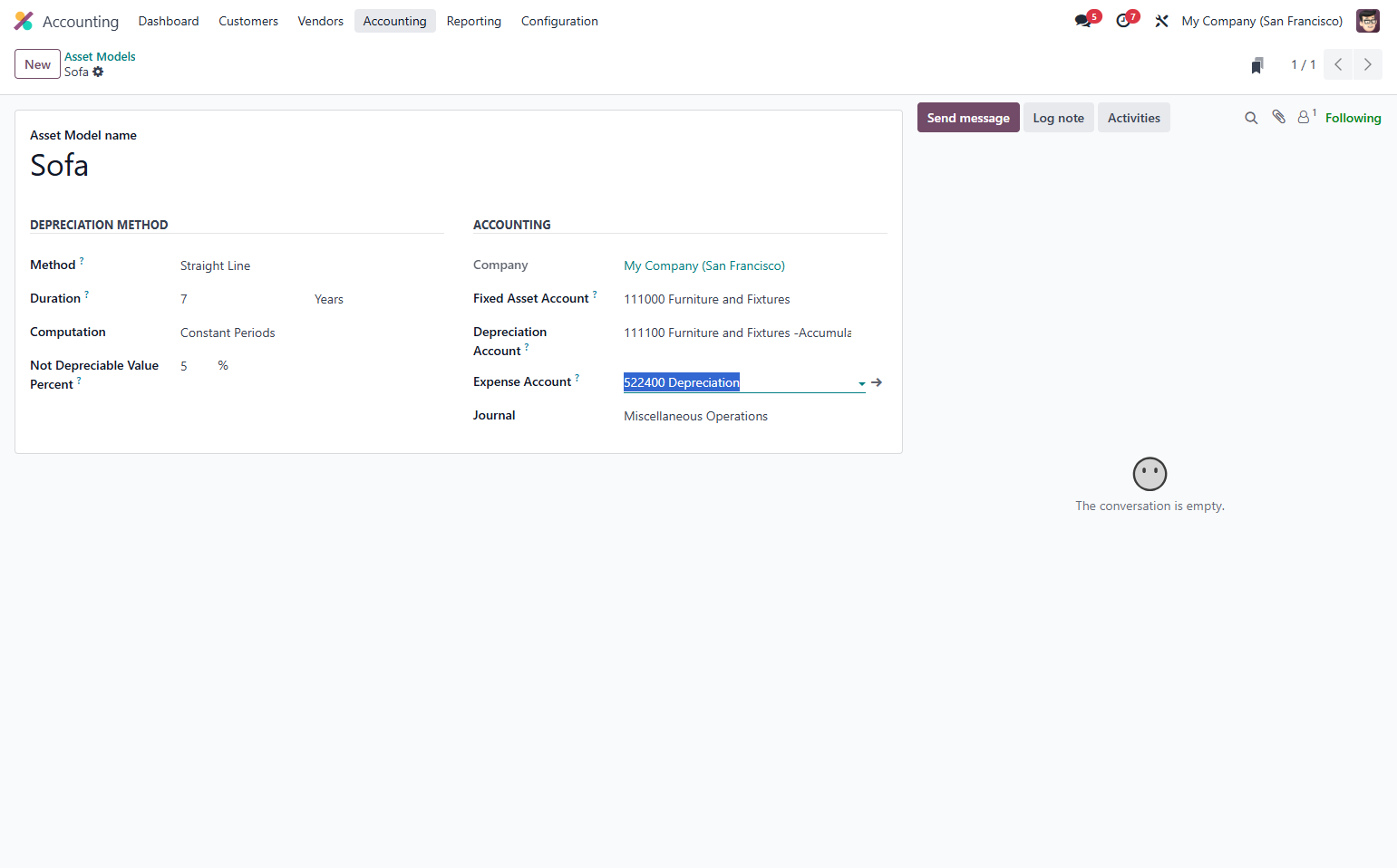Open the Years duration unit dropdown

[379, 299]
